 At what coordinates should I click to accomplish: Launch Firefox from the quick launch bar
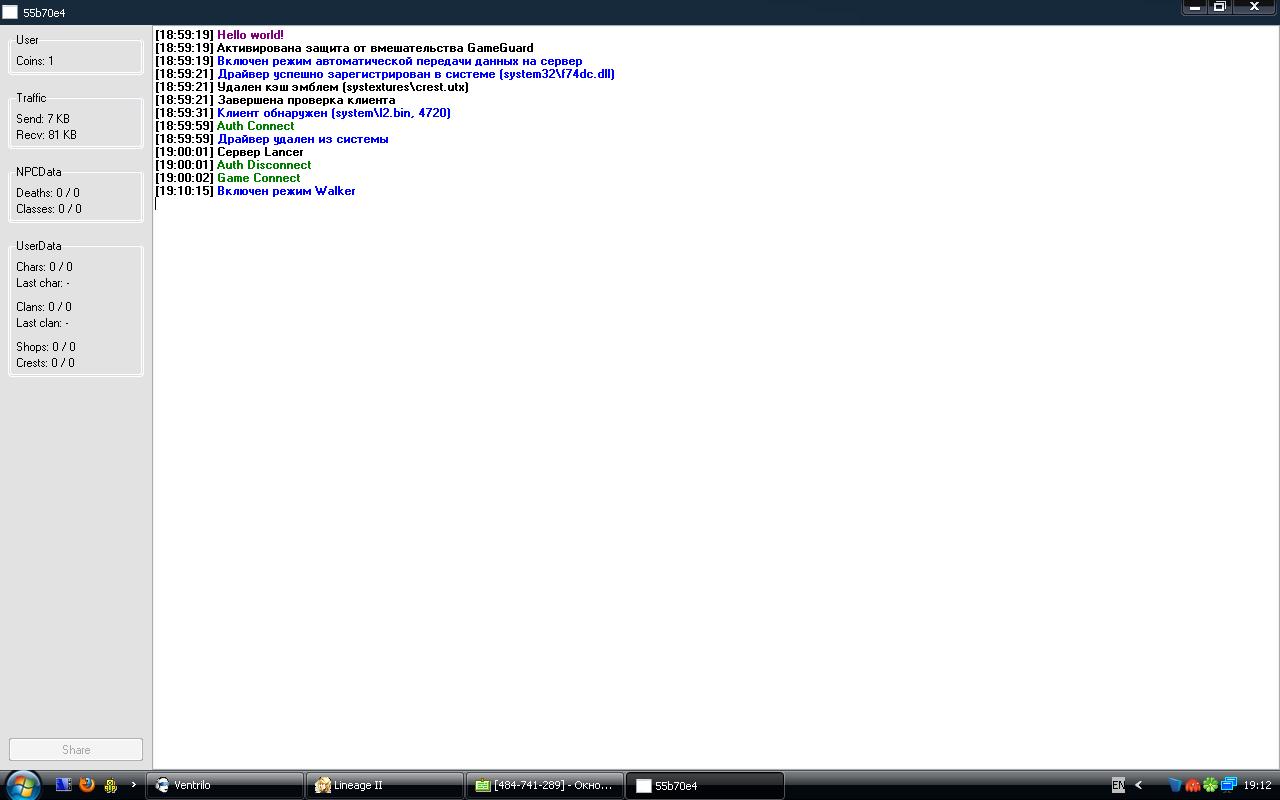[87, 785]
